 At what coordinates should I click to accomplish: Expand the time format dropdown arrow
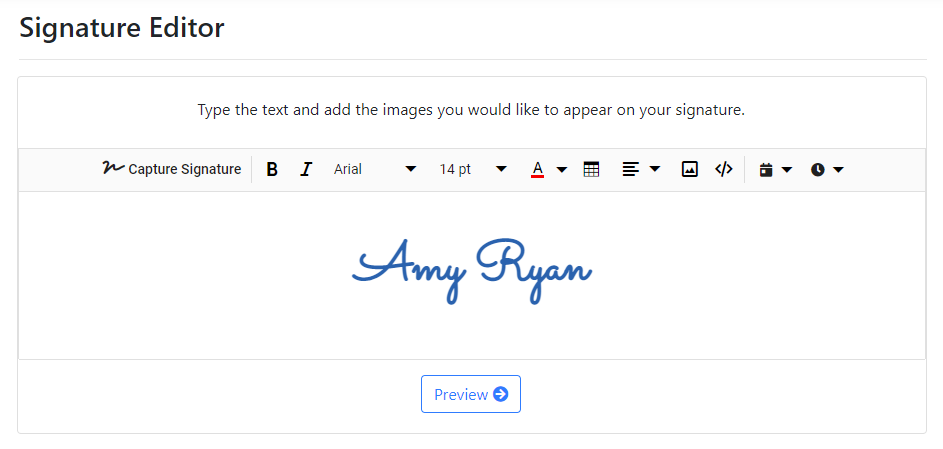click(838, 170)
